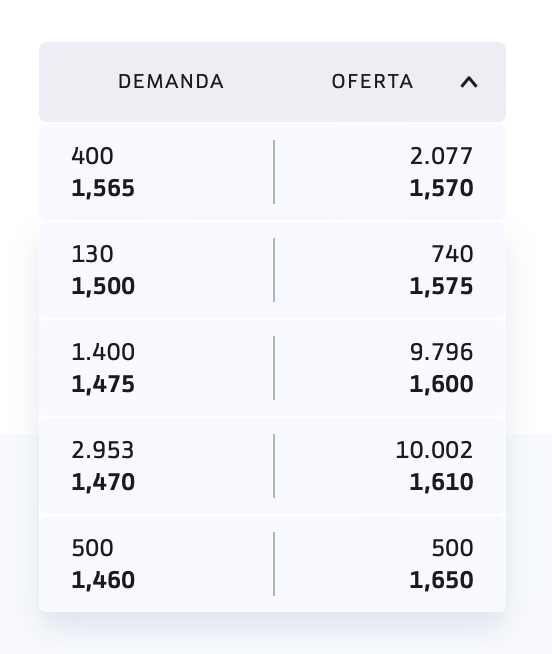The height and width of the screenshot is (654, 552).
Task: Select offer volume 10.002
Action: (x=434, y=450)
